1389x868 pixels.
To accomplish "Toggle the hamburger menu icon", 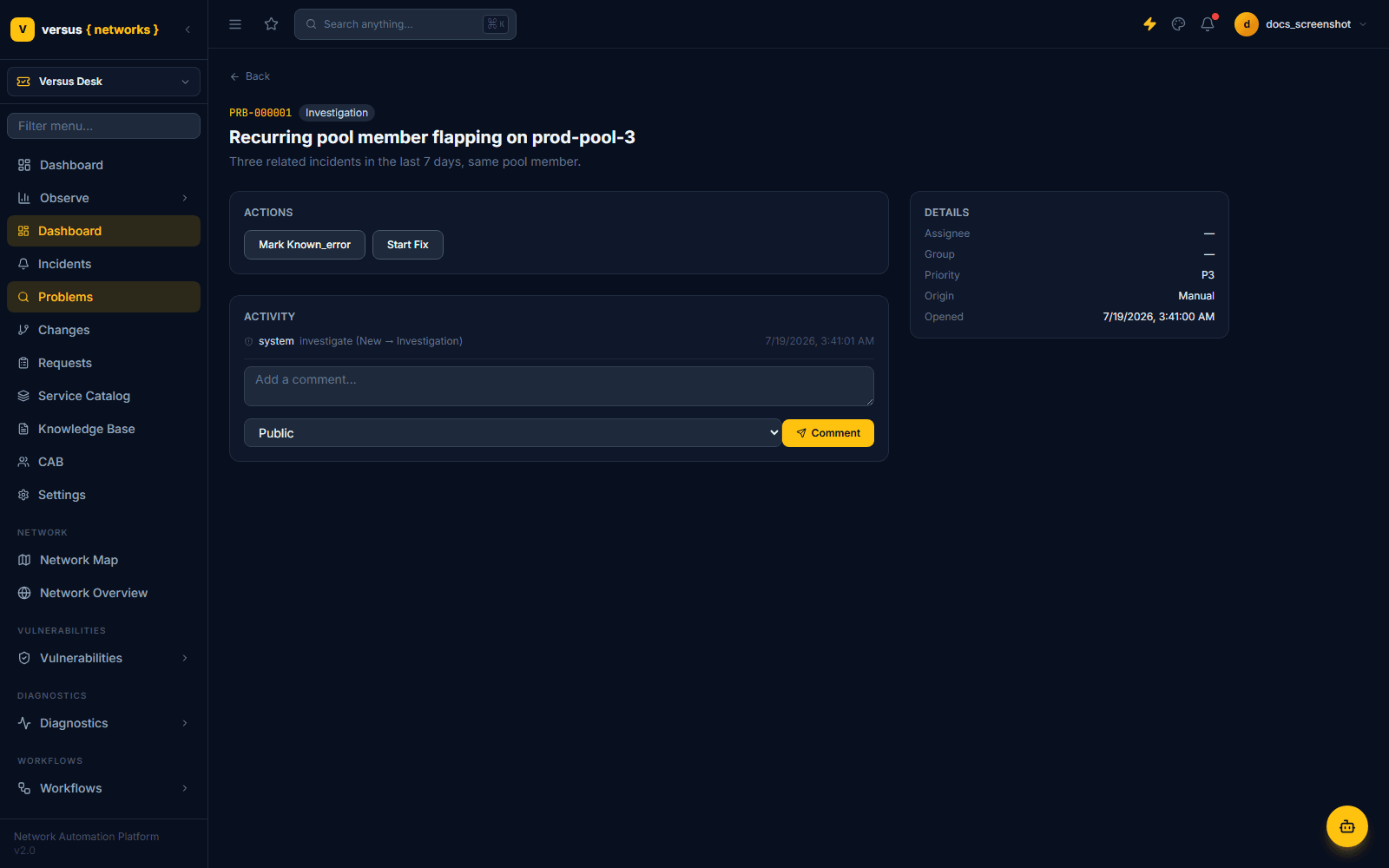I will tap(235, 24).
